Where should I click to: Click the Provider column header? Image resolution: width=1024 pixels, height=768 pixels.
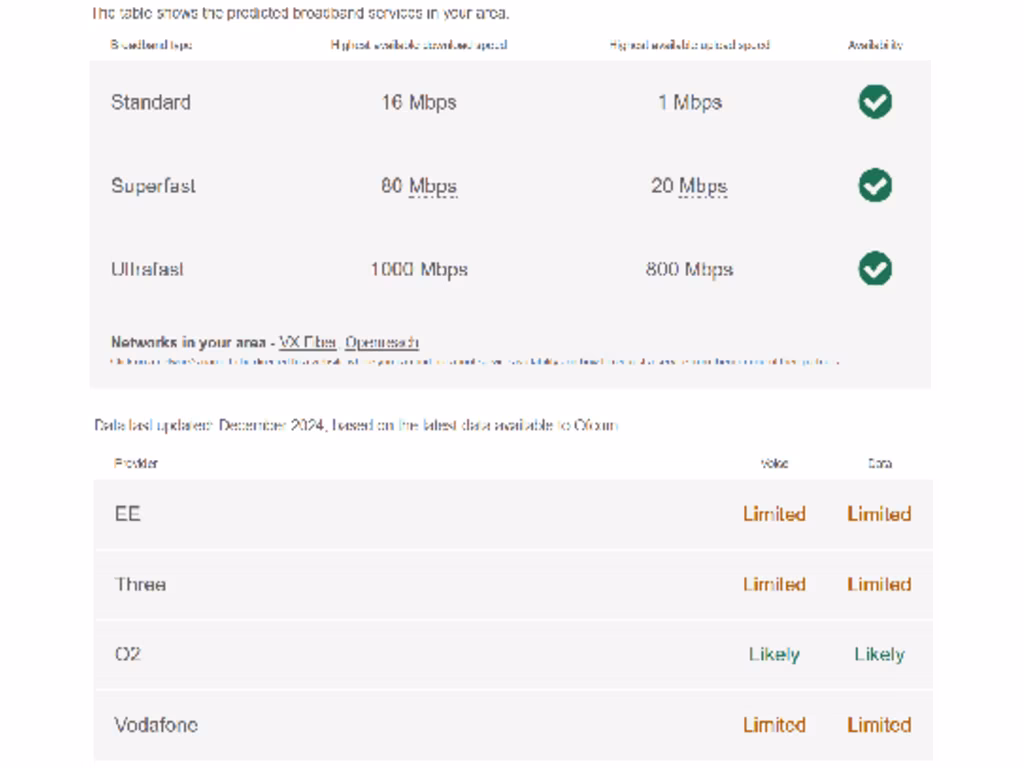tap(136, 463)
